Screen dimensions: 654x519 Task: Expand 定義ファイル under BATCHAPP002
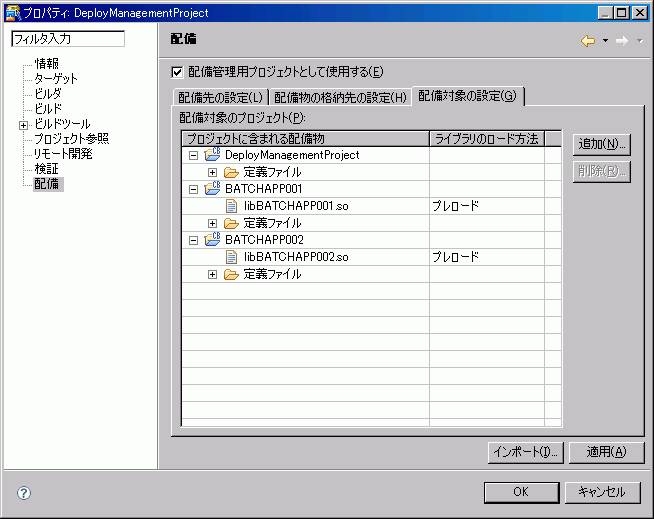pos(212,275)
